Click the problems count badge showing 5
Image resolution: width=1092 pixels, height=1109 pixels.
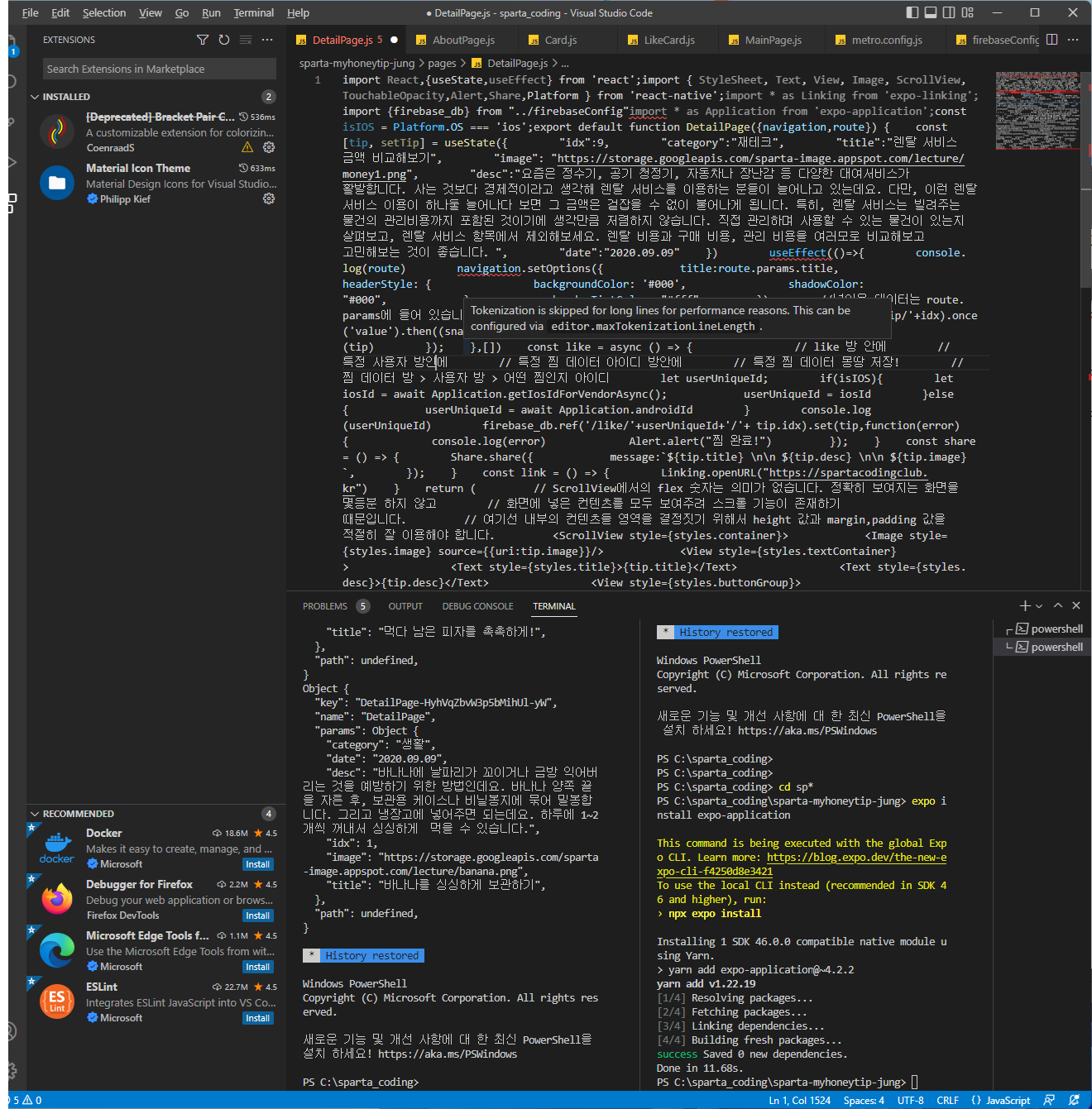pos(363,606)
